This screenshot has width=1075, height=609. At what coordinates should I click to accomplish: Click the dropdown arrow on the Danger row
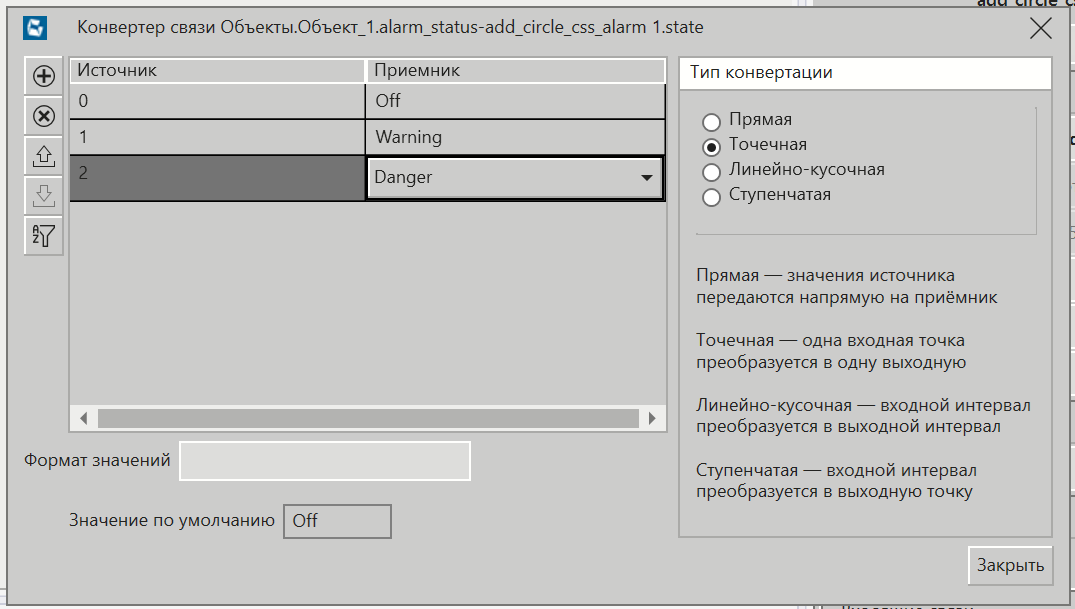click(648, 177)
